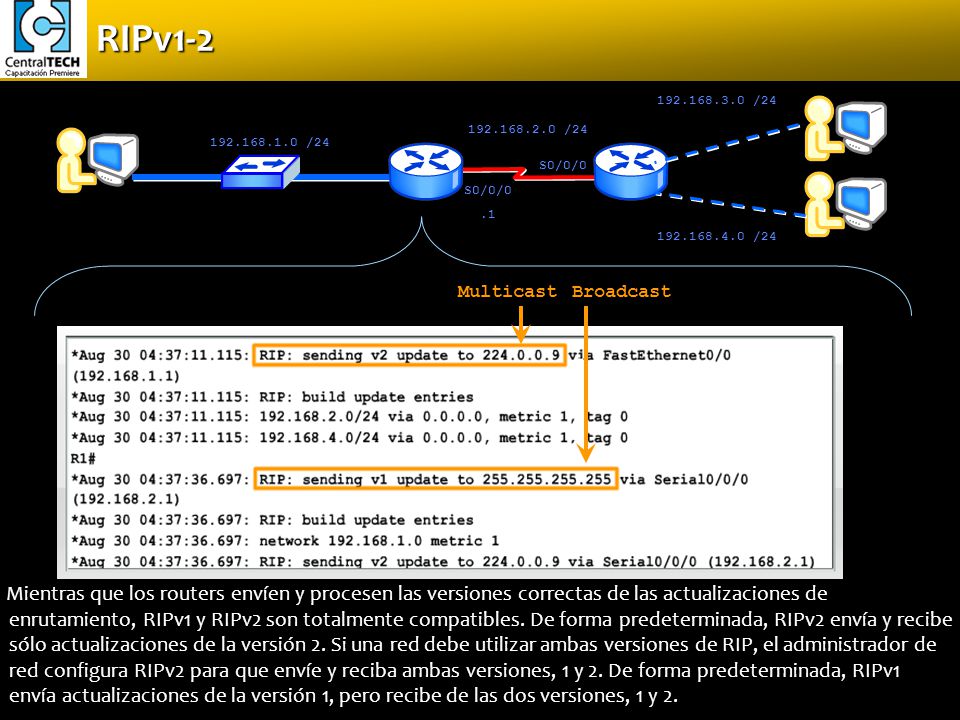Click the (192.168.2.1) line under the v1 update
The image size is (960, 720).
pos(126,499)
